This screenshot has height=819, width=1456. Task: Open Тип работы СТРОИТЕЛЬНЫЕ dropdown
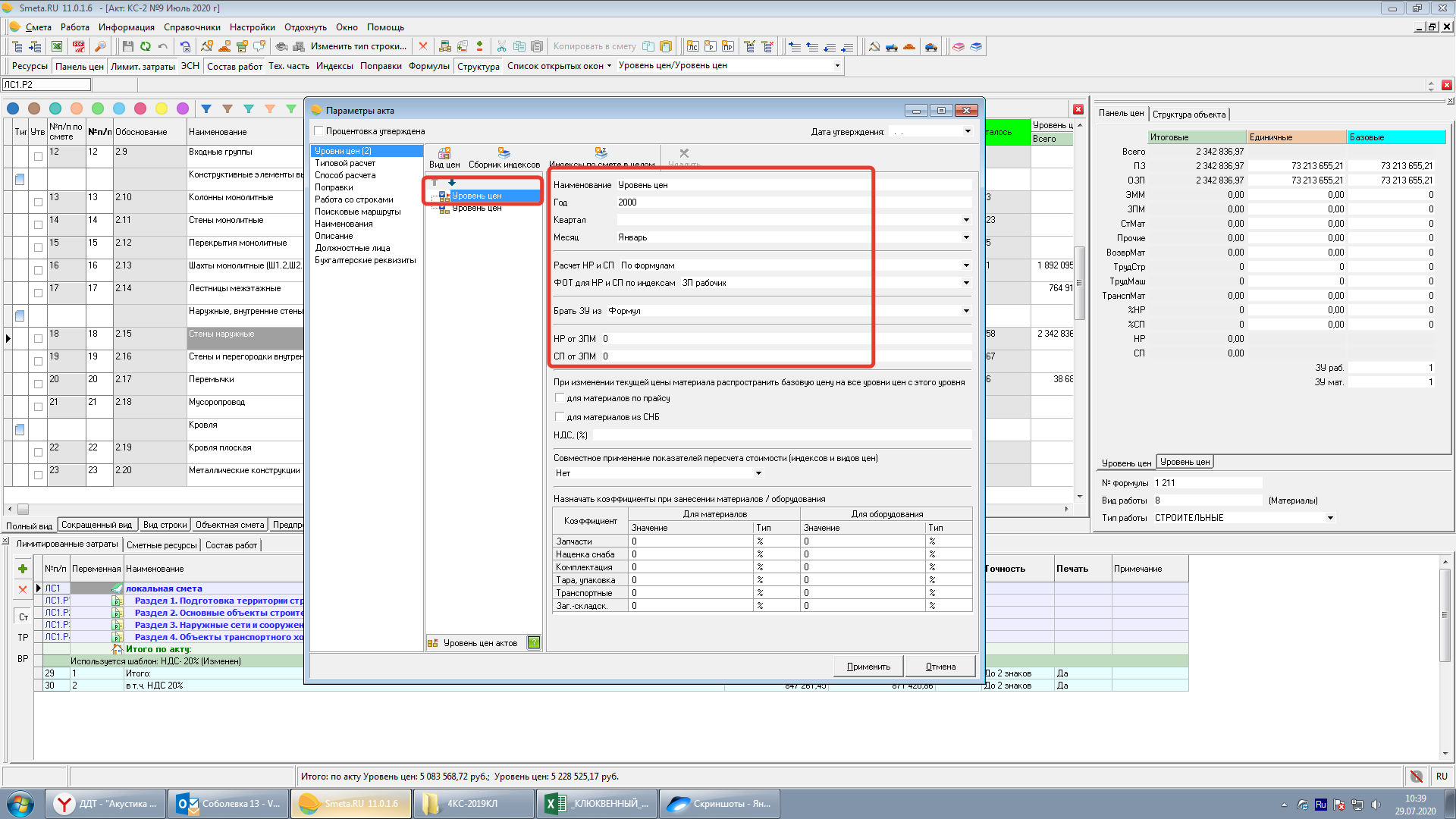click(x=1330, y=518)
